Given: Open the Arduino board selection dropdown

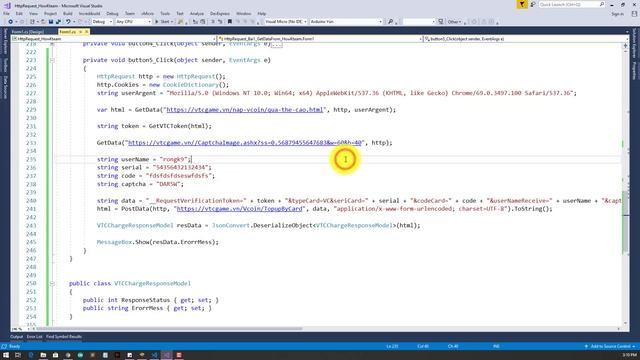Looking at the screenshot, I should [x=346, y=22].
